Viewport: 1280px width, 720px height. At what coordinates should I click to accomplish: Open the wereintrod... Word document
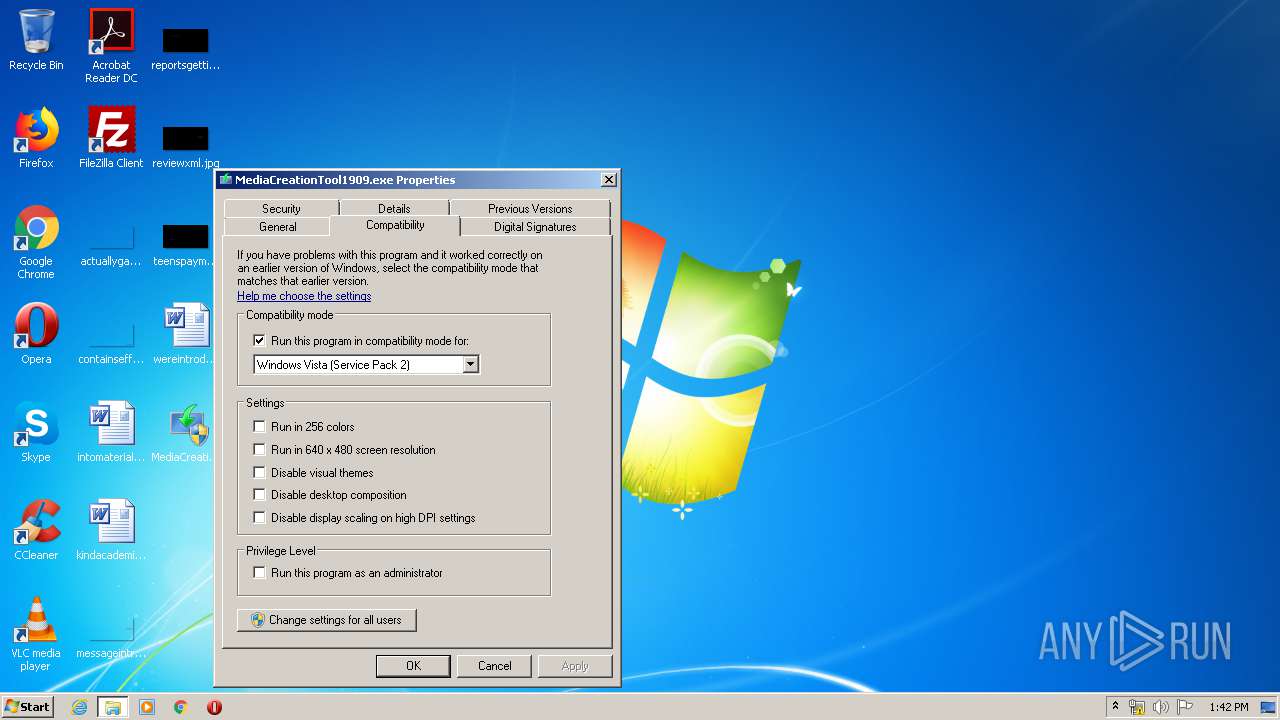pos(185,334)
